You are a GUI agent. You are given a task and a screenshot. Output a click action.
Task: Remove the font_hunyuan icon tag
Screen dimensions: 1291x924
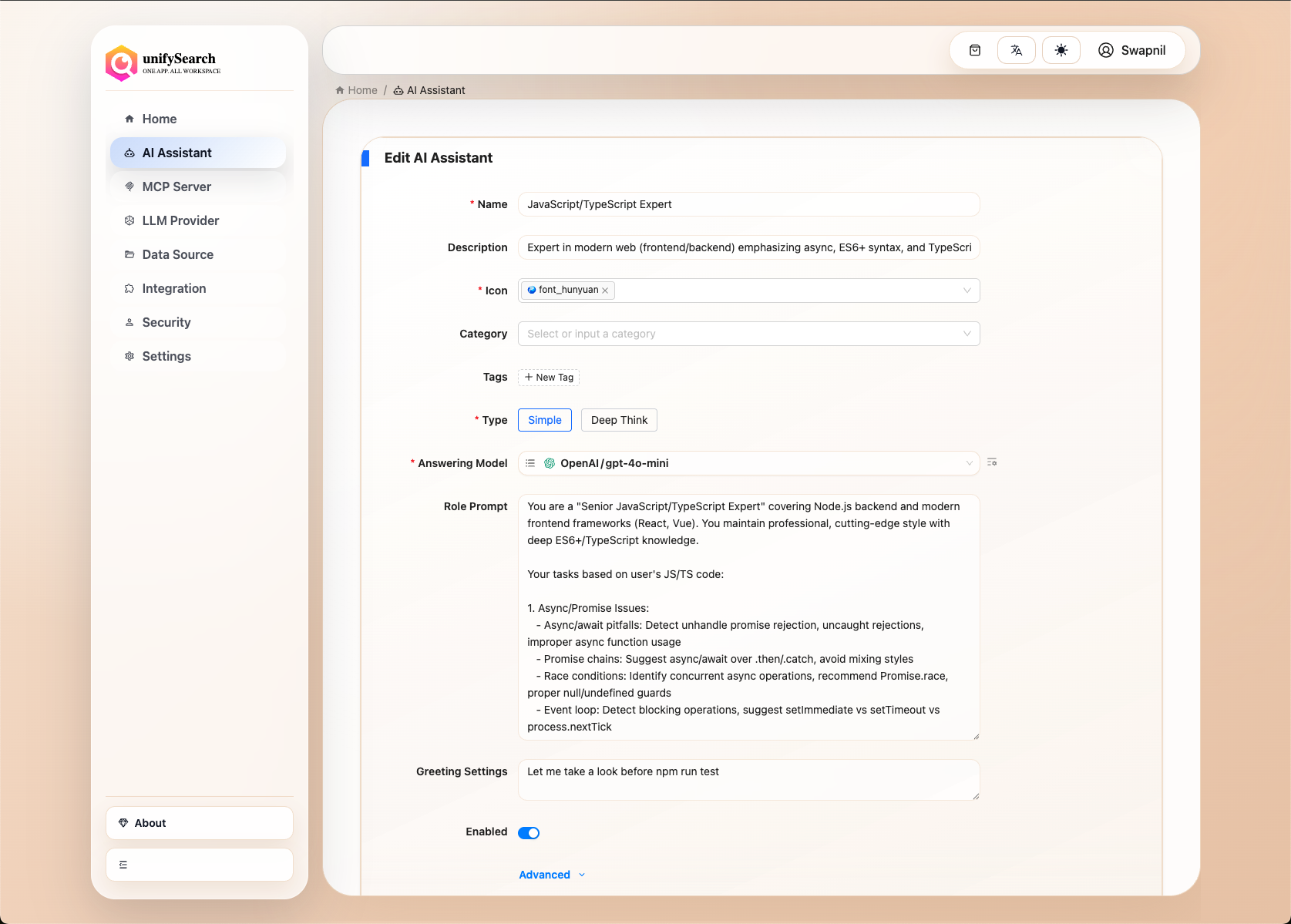coord(606,291)
